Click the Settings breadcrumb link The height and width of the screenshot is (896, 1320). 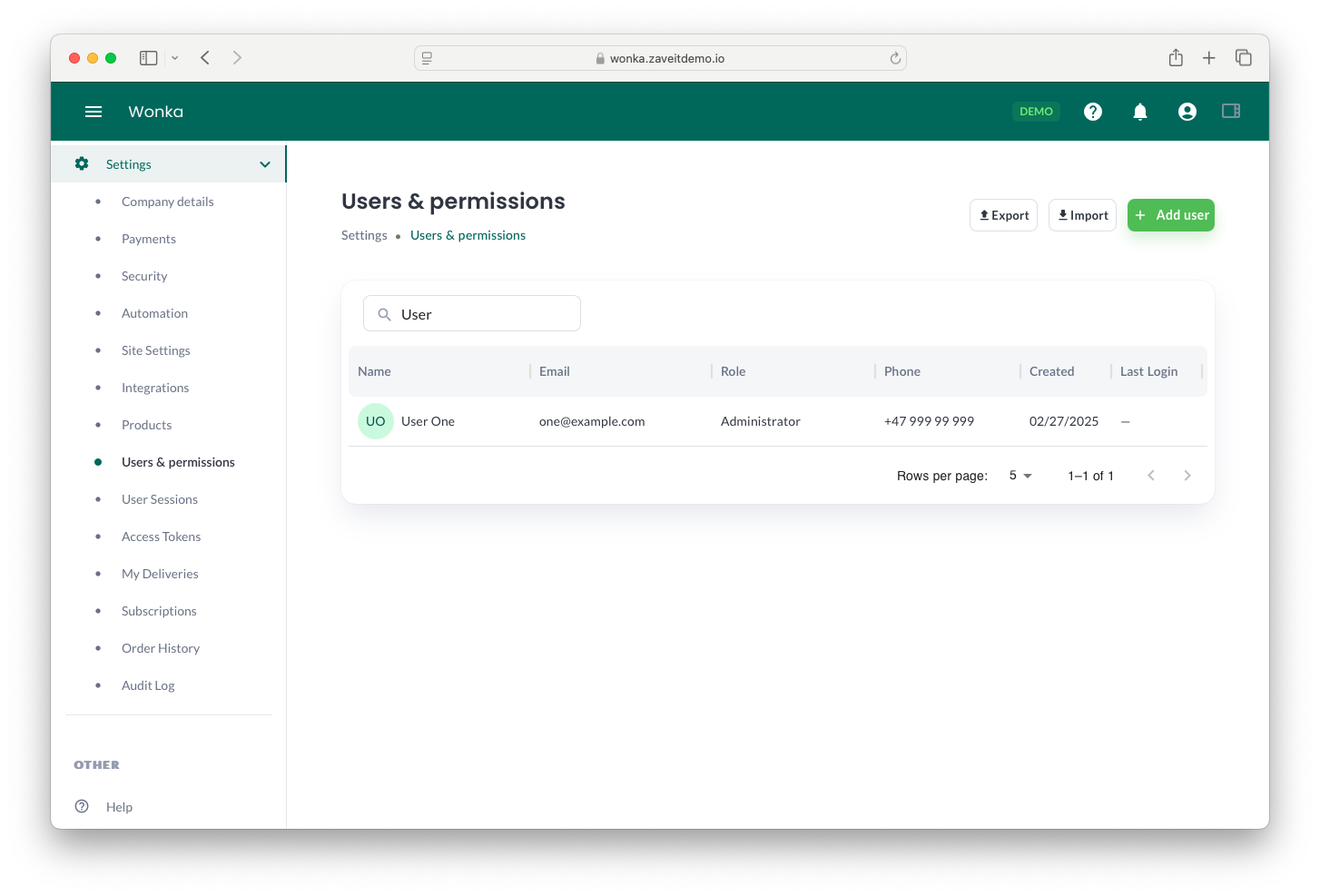click(x=364, y=235)
